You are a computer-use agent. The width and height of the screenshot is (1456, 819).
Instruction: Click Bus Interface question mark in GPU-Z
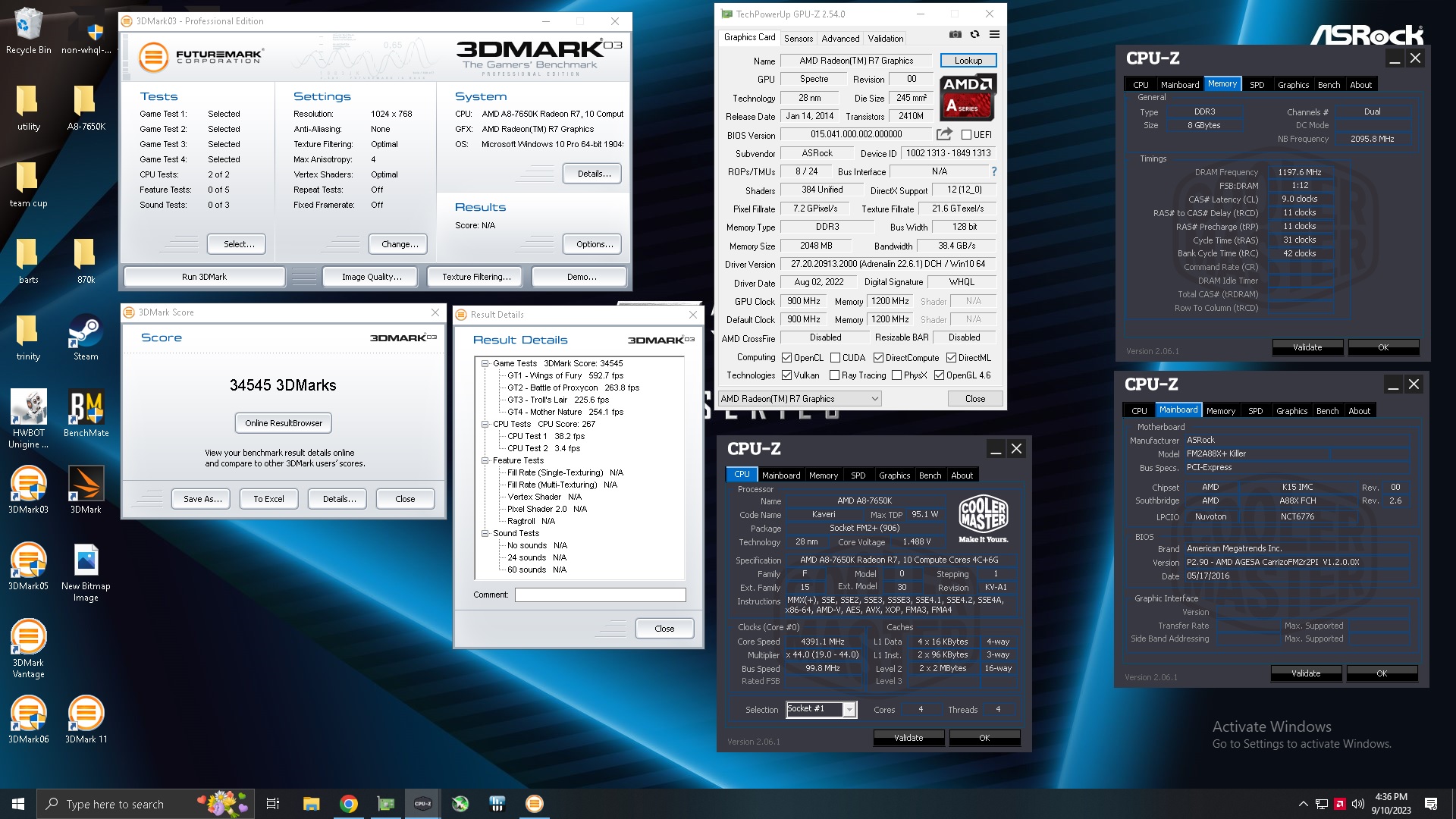[993, 171]
